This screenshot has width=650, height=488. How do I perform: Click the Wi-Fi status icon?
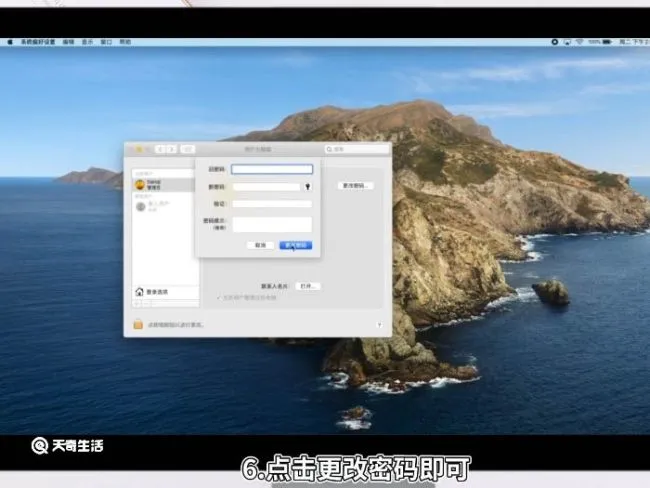580,42
